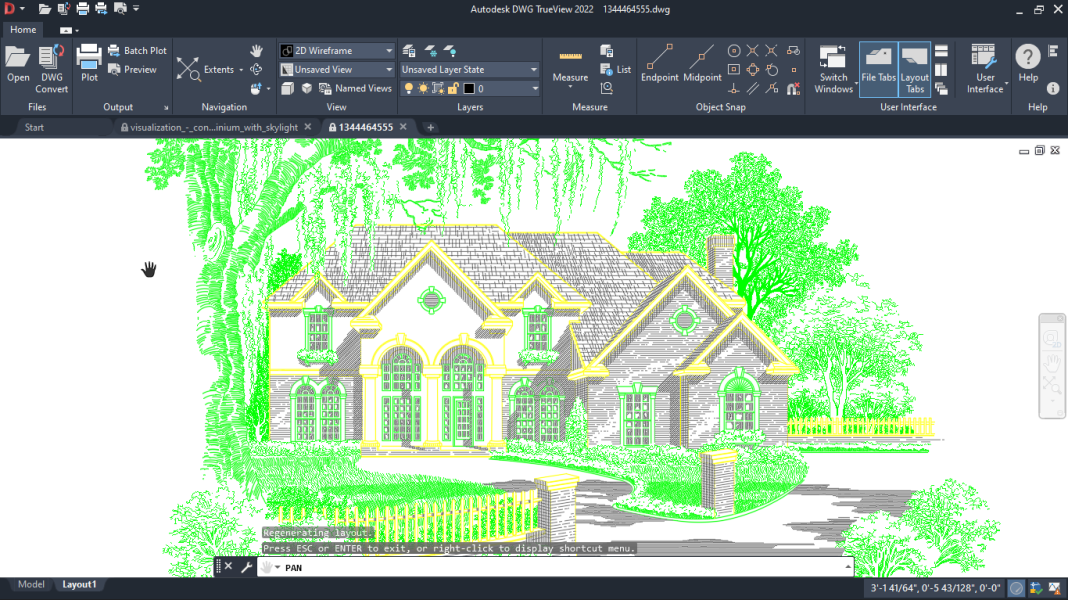The height and width of the screenshot is (600, 1068).
Task: Toggle Endpoint object snap
Action: point(659,63)
